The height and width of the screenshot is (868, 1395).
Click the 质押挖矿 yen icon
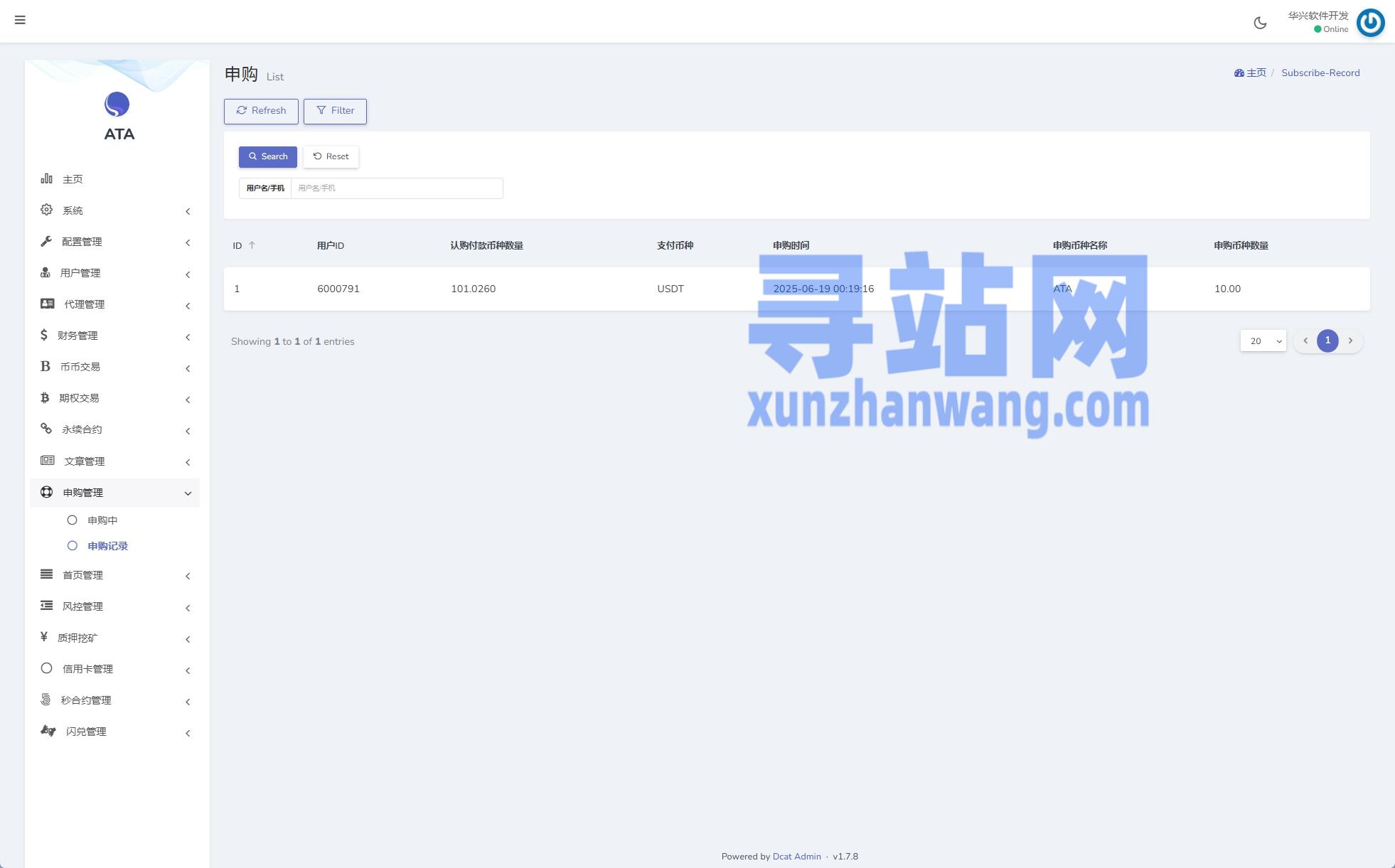44,637
